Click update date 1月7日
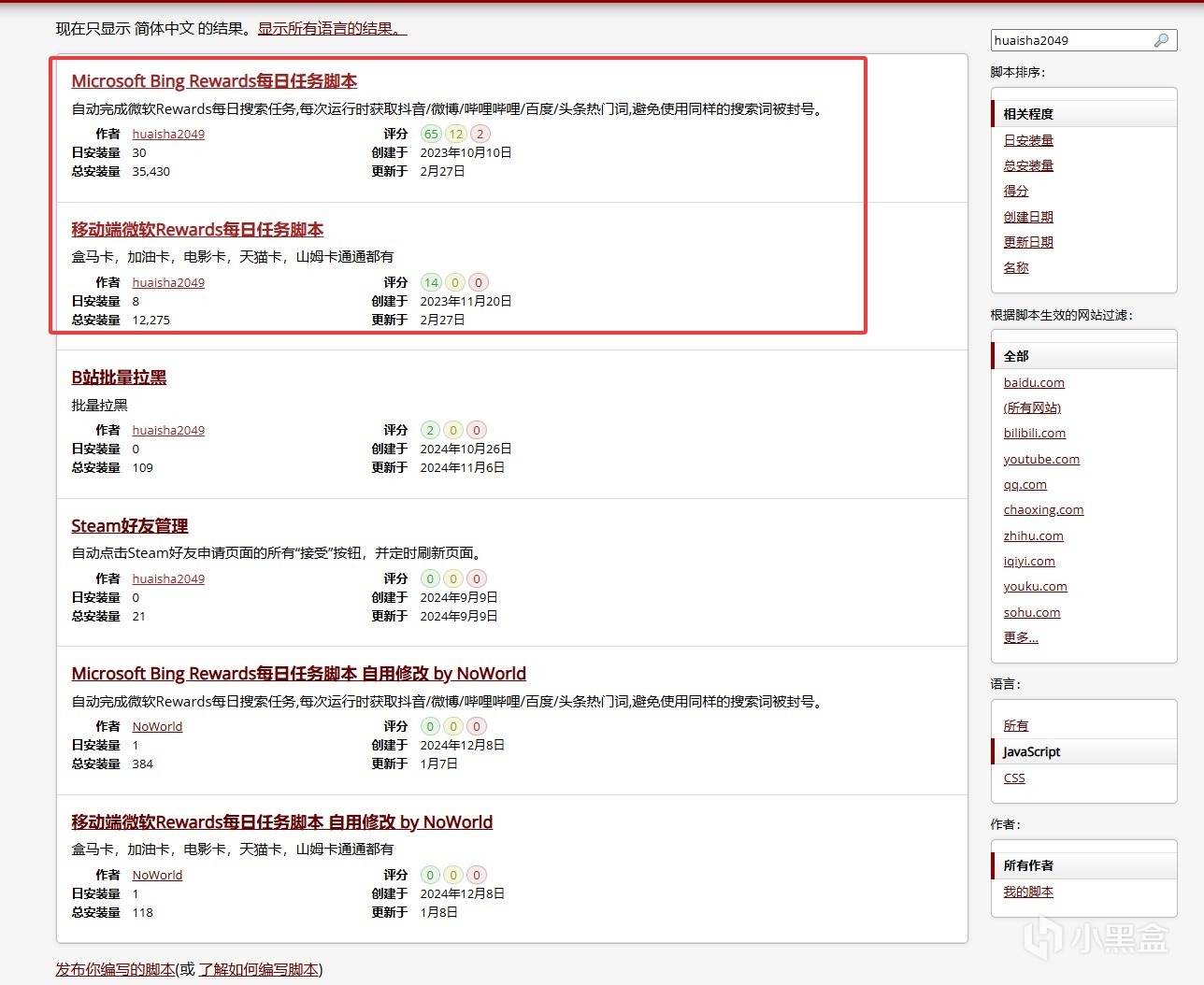This screenshot has height=985, width=1204. click(x=438, y=764)
